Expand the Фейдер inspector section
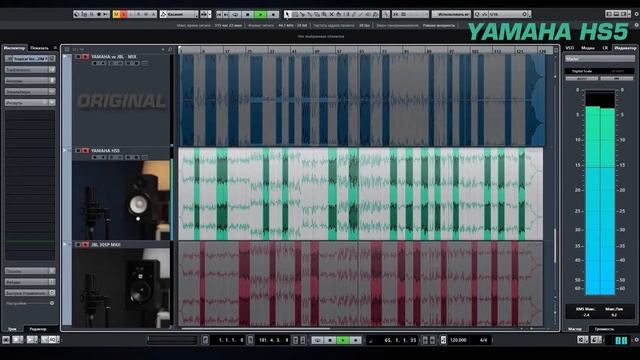 (x=30, y=282)
